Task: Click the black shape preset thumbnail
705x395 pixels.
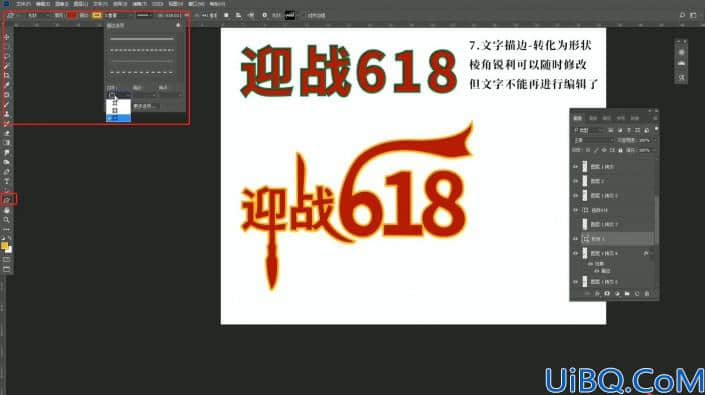Action: click(x=290, y=15)
